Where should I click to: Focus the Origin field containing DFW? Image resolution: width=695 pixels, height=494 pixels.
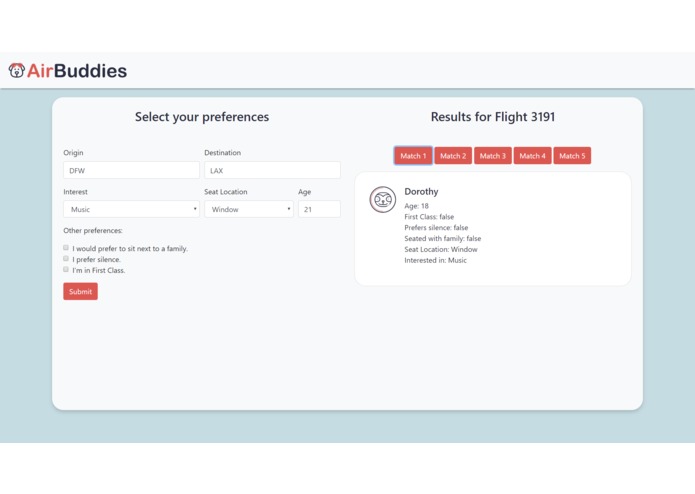coord(131,170)
